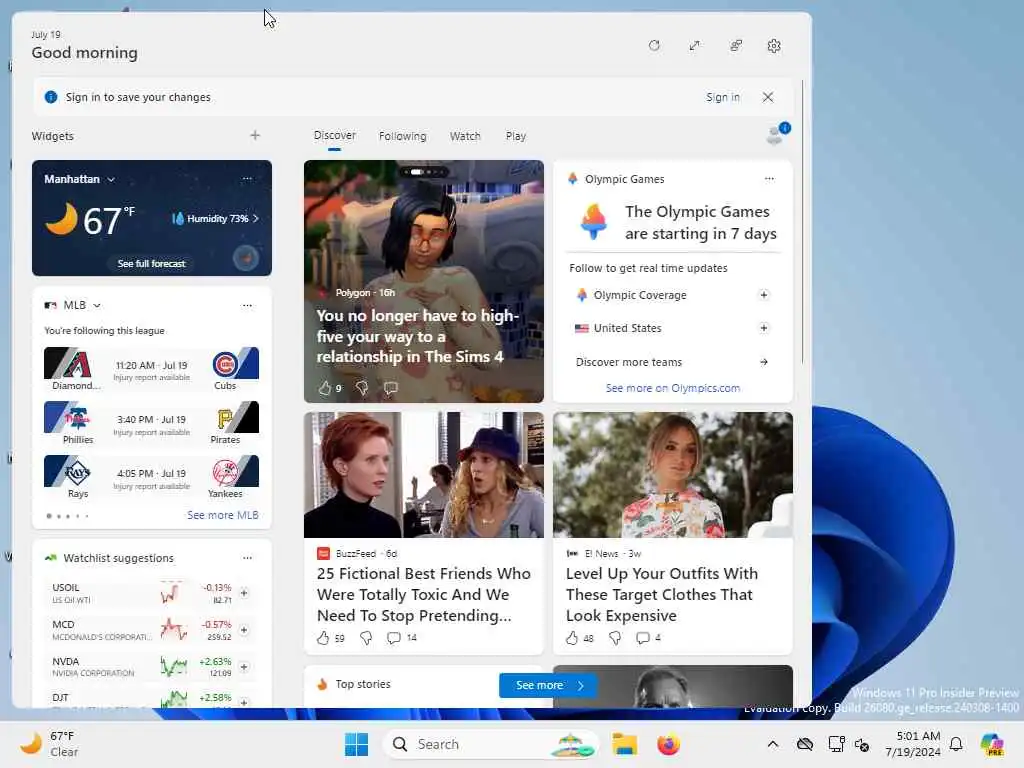Click the taskbar Search box
This screenshot has height=768, width=1024.
click(x=490, y=744)
